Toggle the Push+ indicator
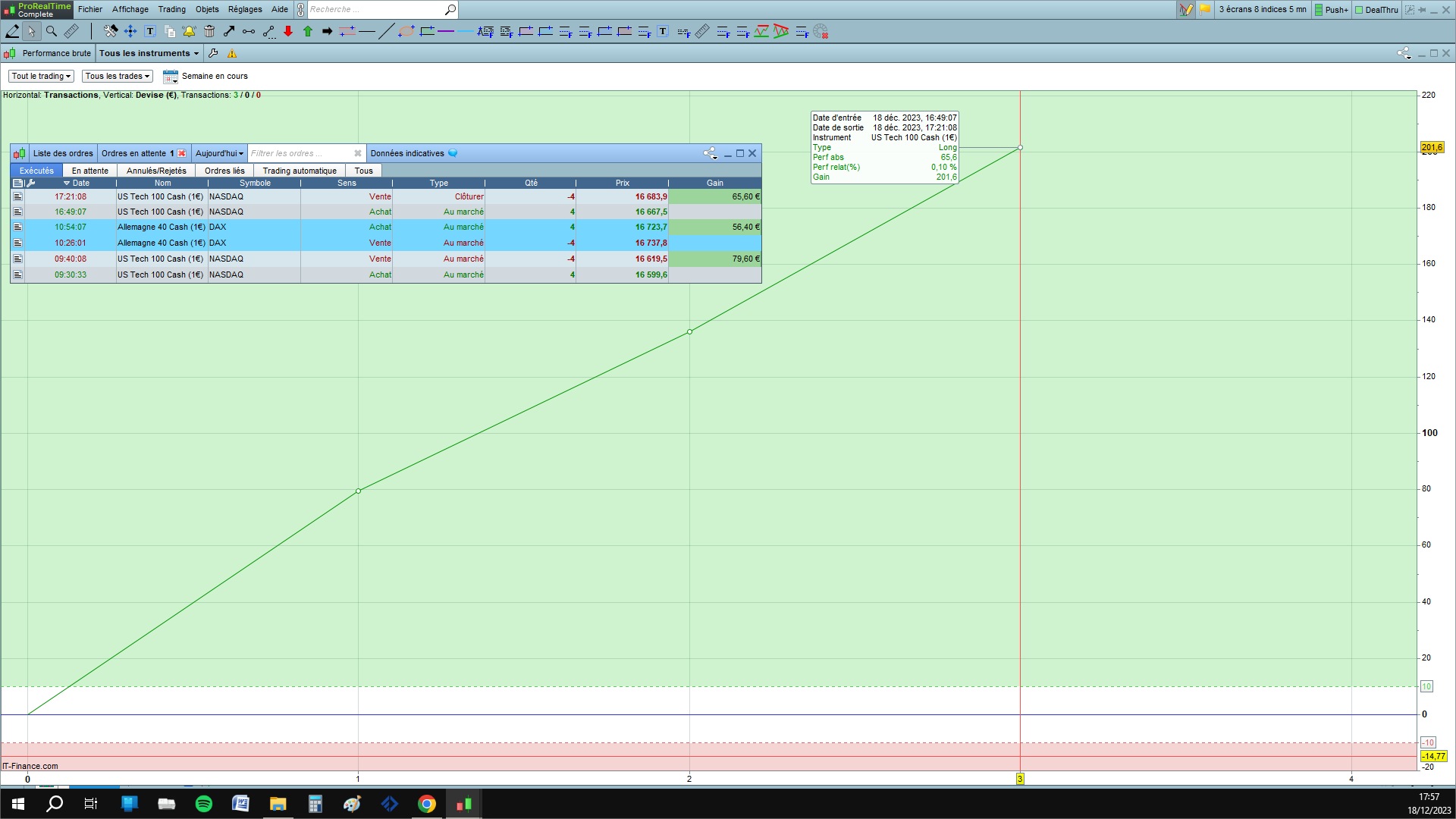 point(1332,10)
